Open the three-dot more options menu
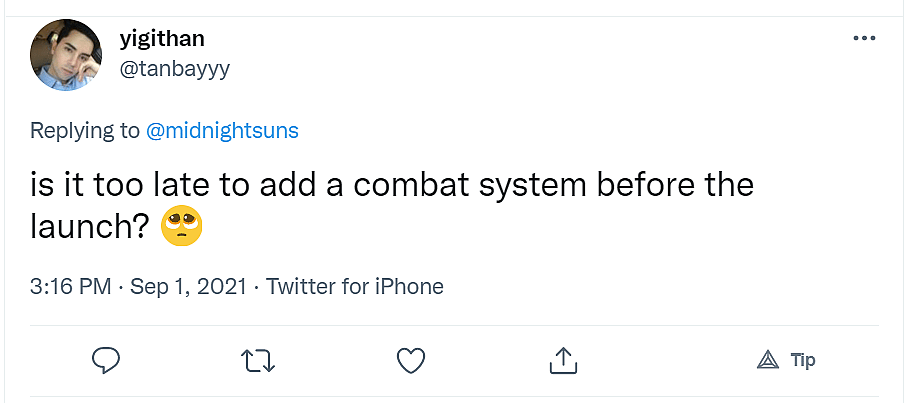Image resolution: width=906 pixels, height=403 pixels. pyautogui.click(x=863, y=38)
